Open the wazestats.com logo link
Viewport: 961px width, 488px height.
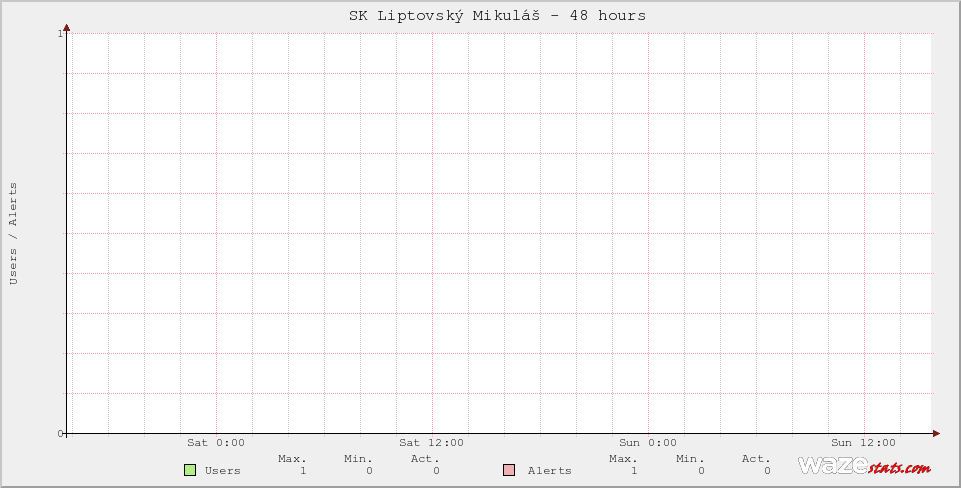point(864,466)
